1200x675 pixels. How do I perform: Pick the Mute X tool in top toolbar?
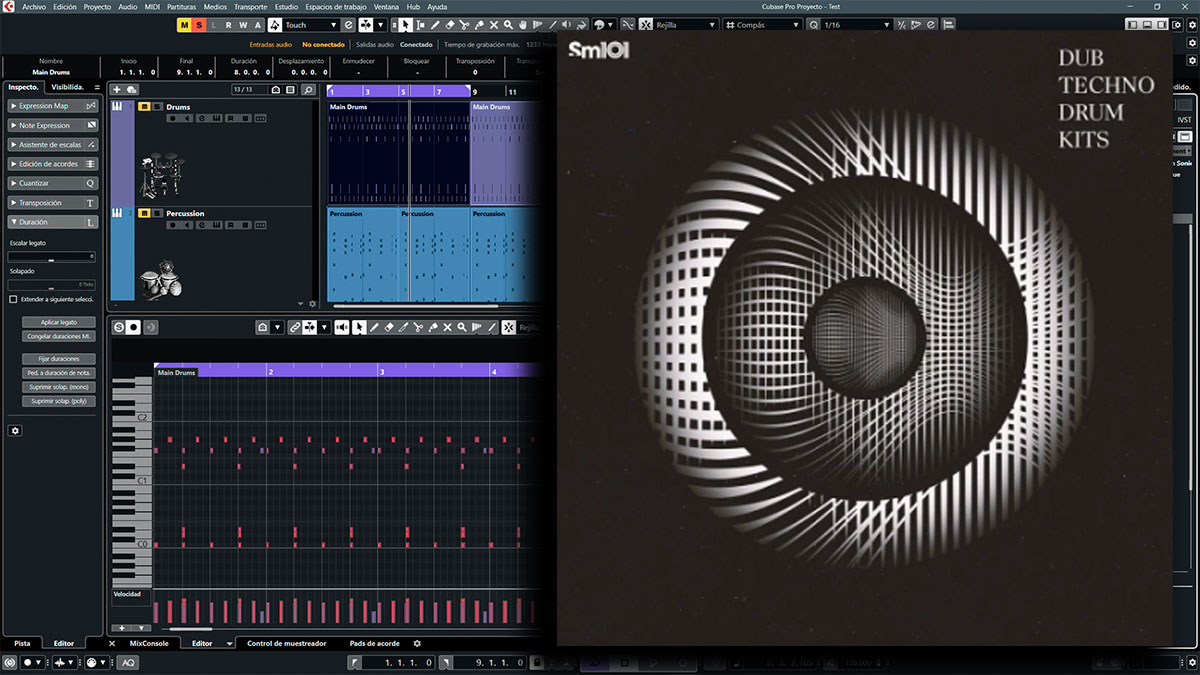(x=494, y=24)
